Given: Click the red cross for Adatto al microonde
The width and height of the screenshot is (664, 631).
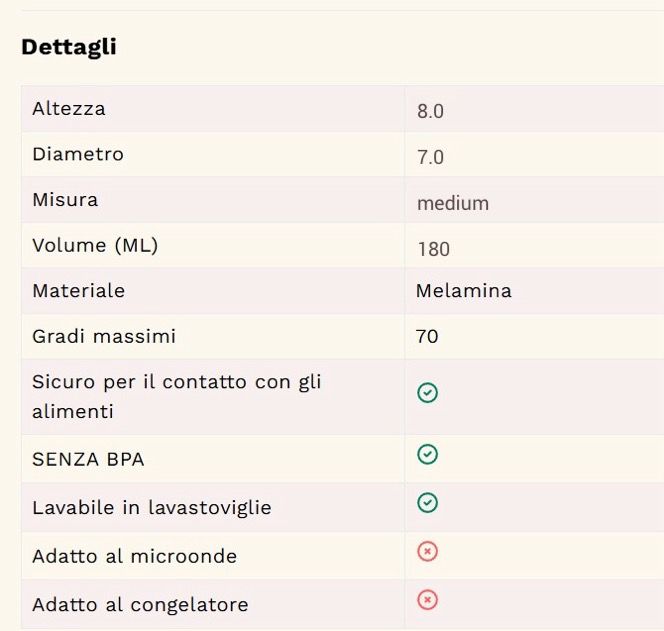Looking at the screenshot, I should (x=427, y=552).
